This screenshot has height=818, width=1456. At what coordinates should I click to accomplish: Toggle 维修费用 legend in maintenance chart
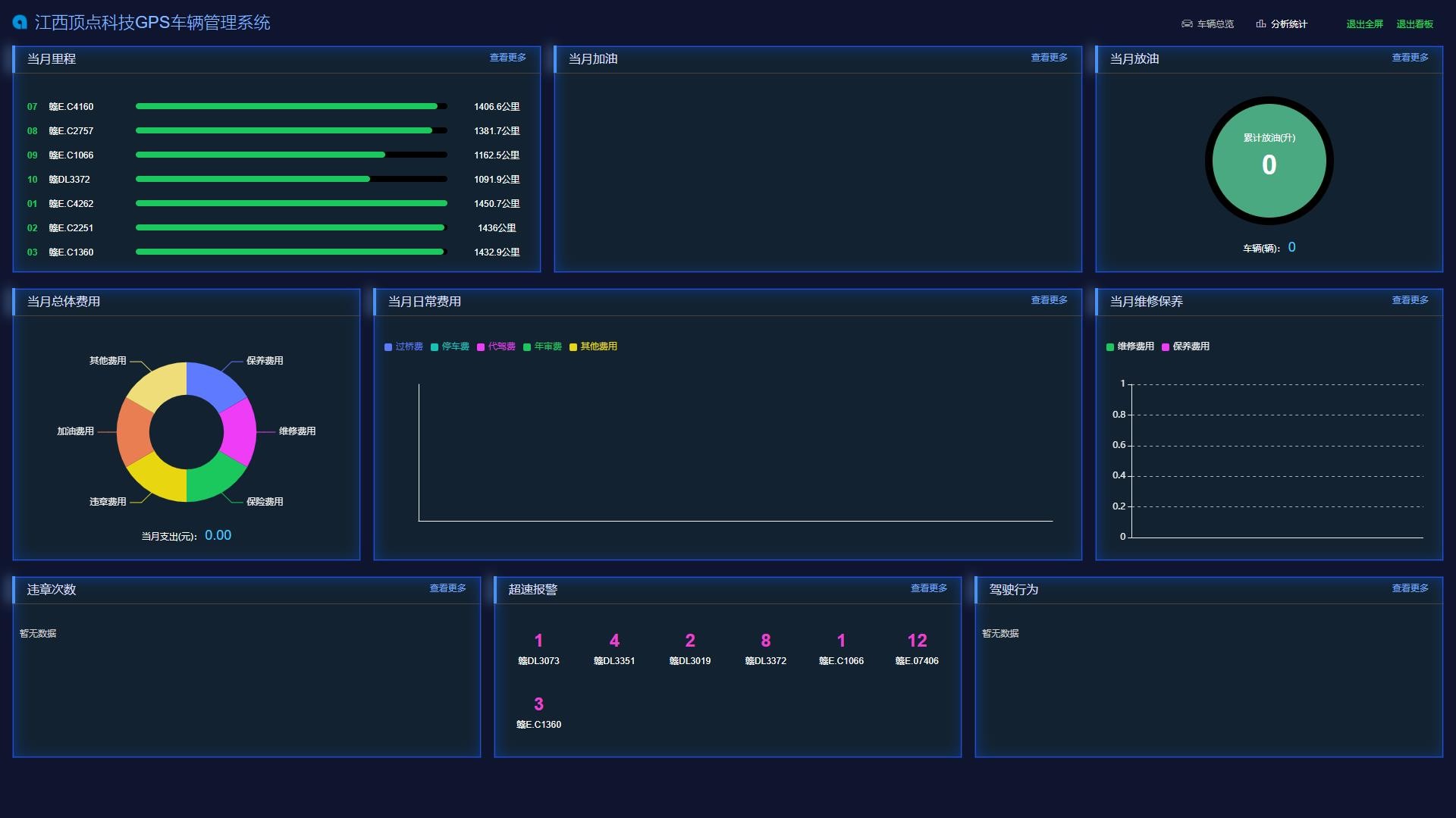1130,346
